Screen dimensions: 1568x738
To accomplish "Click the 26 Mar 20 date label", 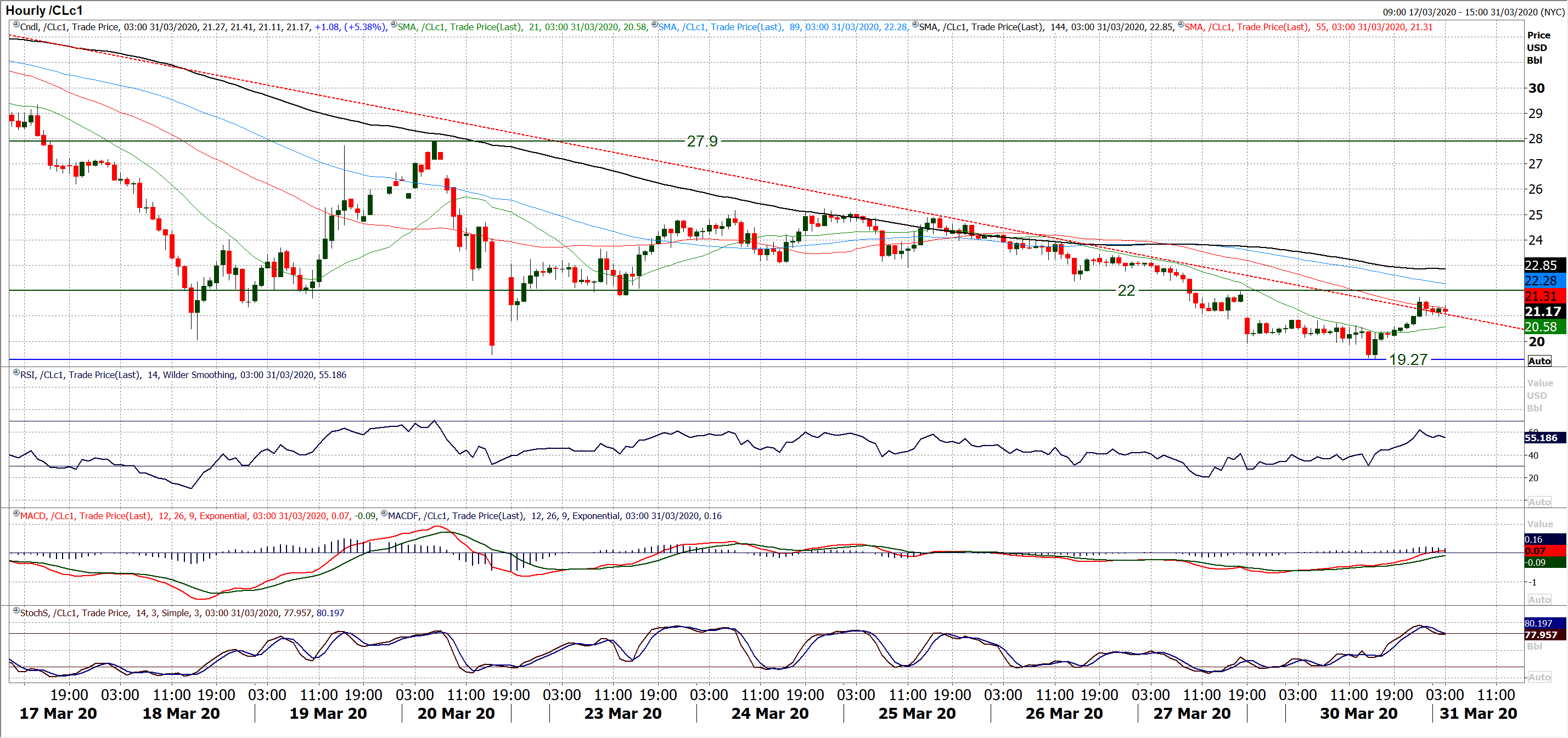I will tap(1064, 714).
